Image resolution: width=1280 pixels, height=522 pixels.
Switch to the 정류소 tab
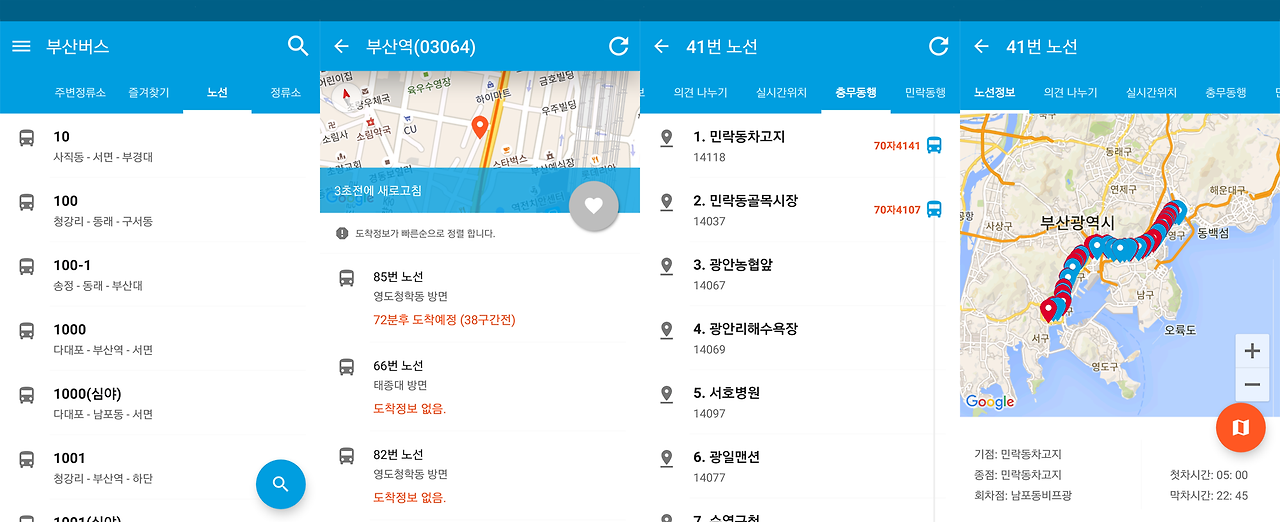pyautogui.click(x=285, y=92)
